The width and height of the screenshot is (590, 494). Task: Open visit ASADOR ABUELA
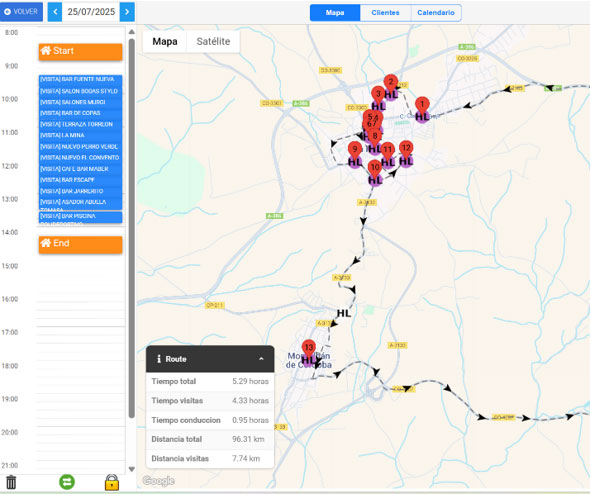pos(81,204)
